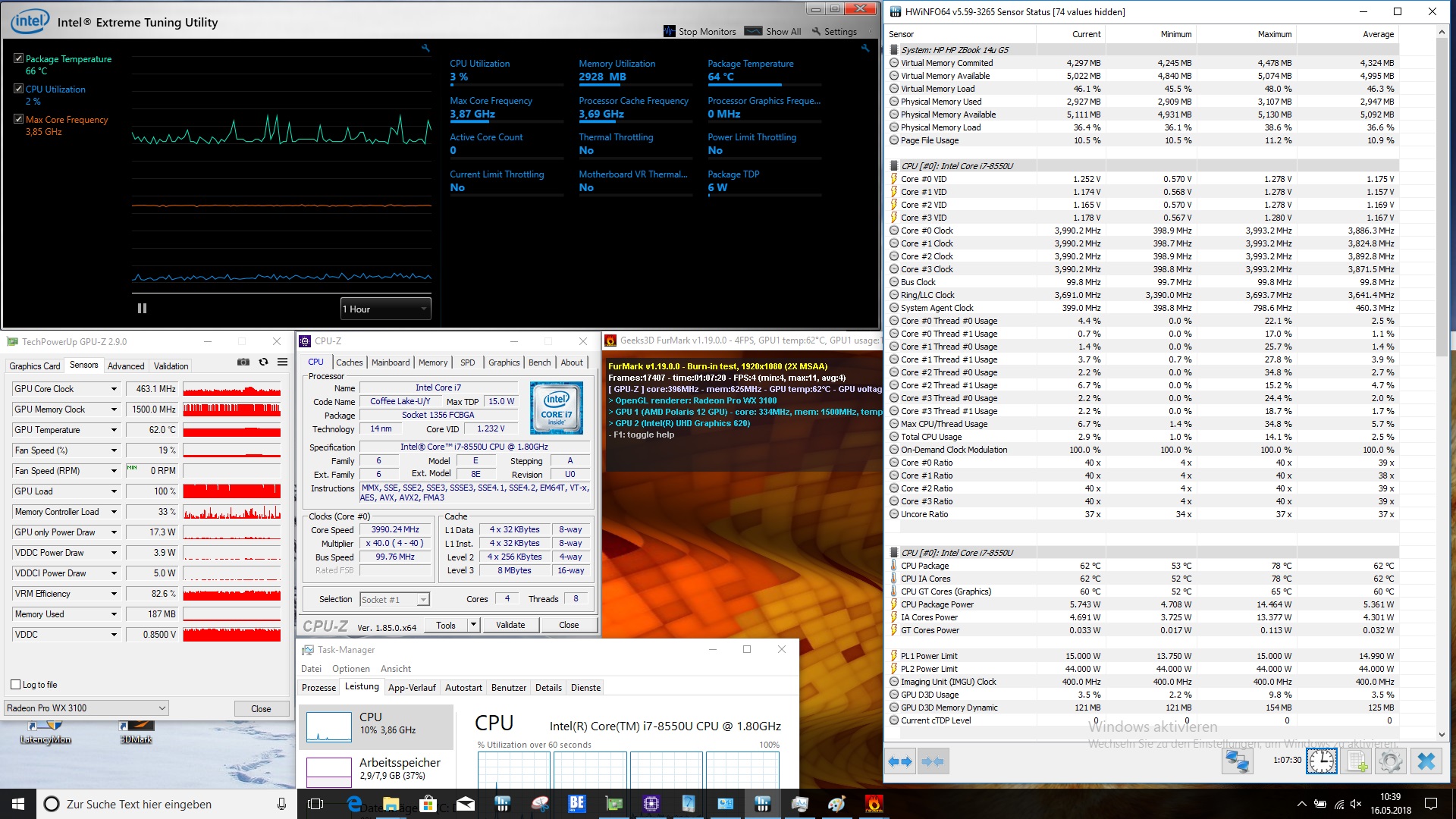This screenshot has width=1456, height=819.
Task: Open CPU-Z purple chip taskbar icon
Action: pos(651,804)
